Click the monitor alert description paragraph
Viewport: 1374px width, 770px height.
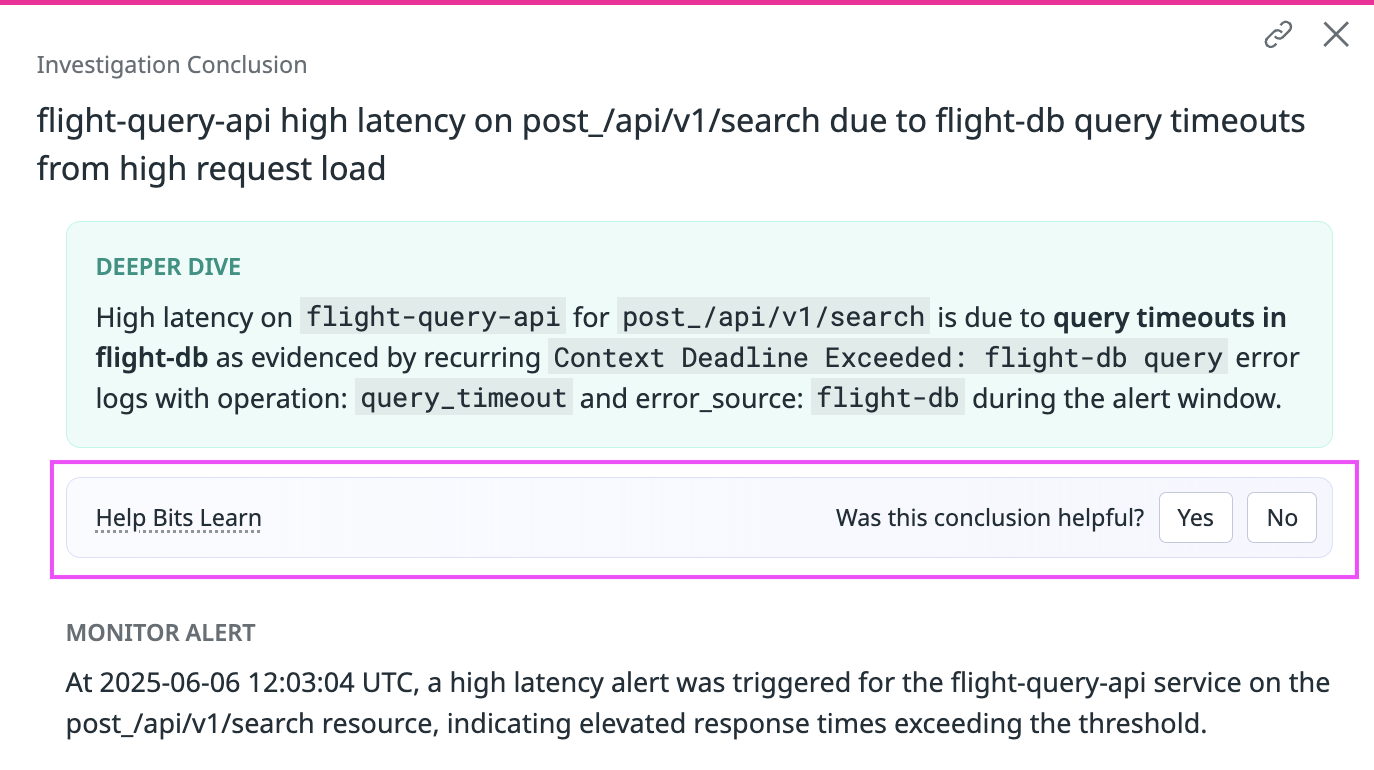coord(697,704)
